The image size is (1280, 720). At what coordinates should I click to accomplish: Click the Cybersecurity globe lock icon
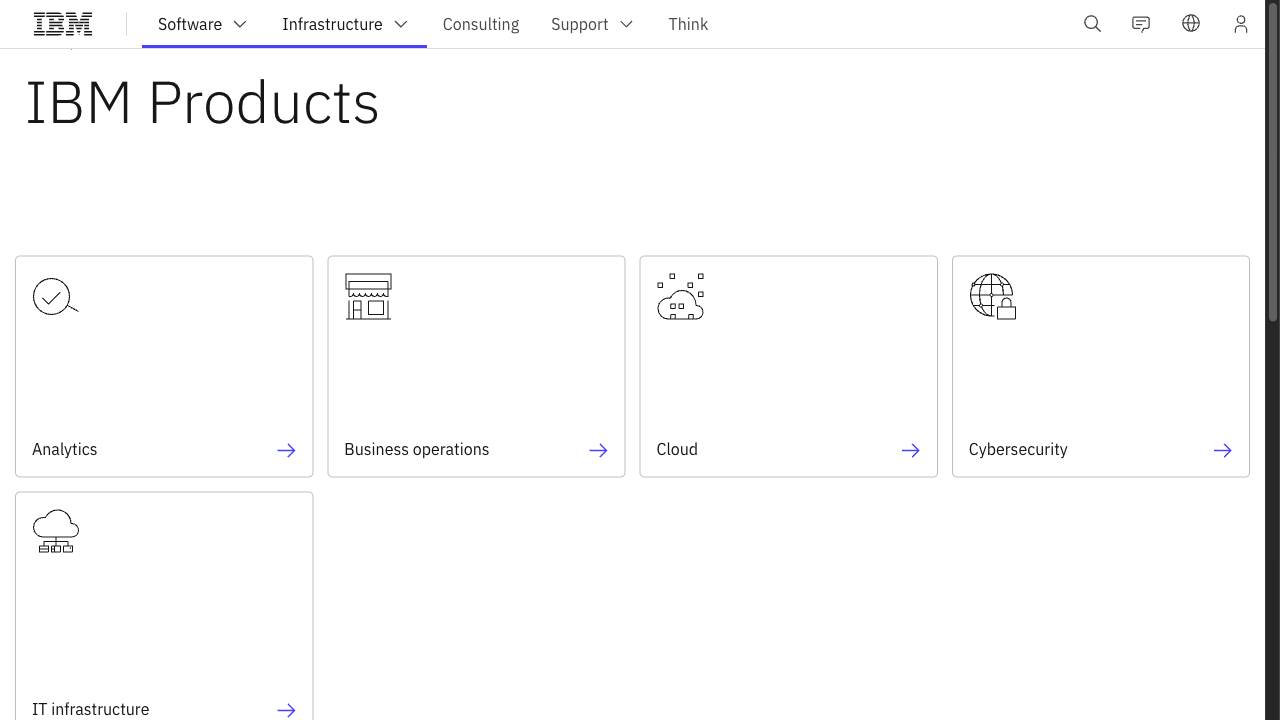pyautogui.click(x=993, y=296)
